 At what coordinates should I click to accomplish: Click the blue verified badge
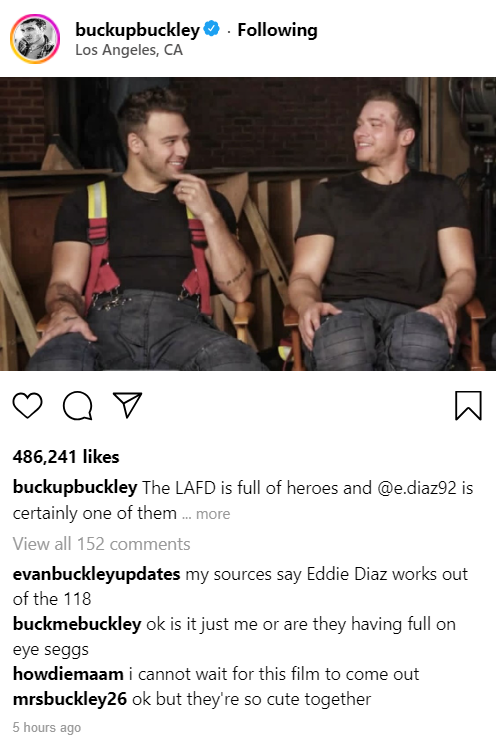[211, 29]
